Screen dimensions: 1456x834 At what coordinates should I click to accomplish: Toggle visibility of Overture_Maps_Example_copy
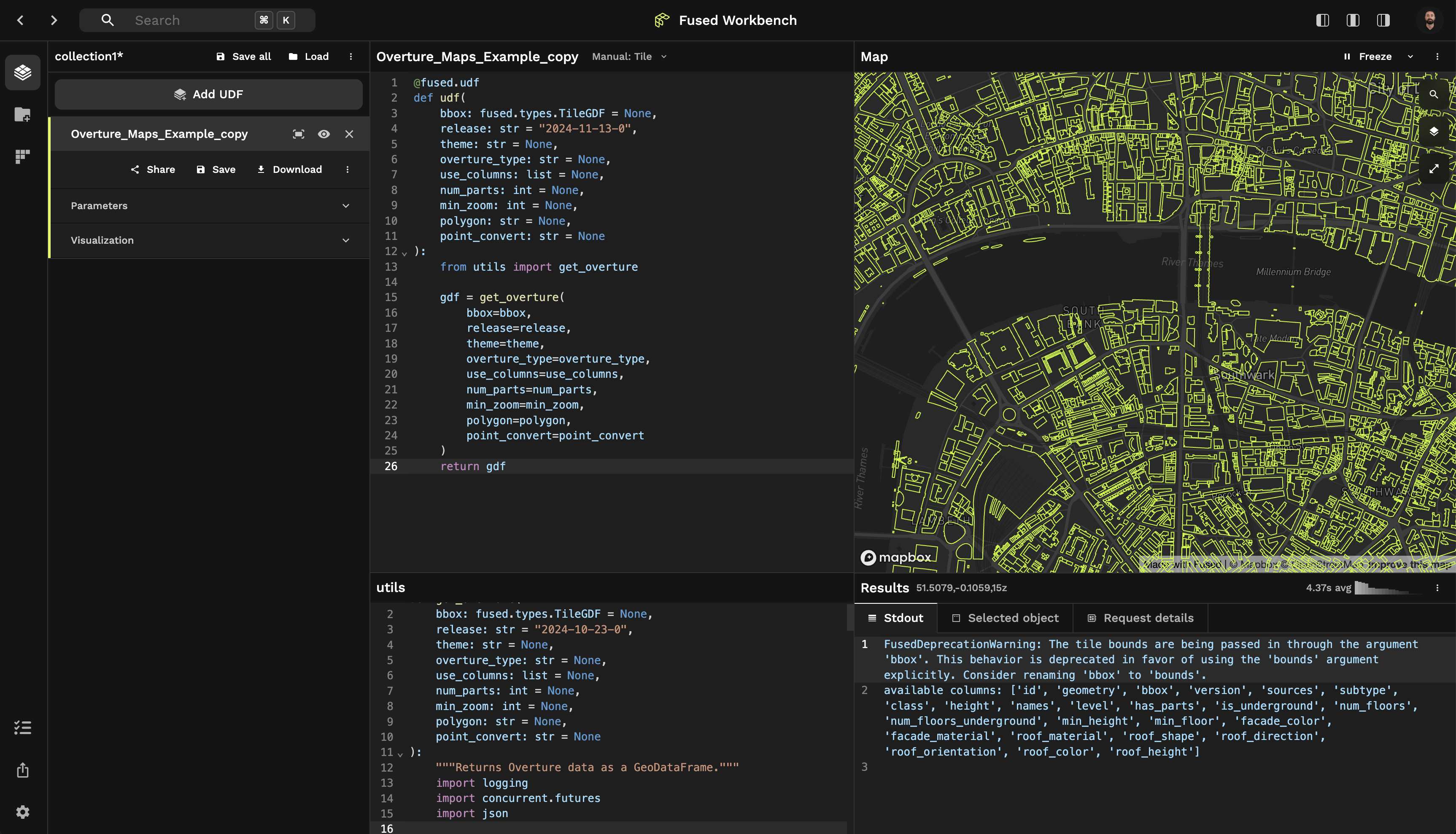(324, 134)
